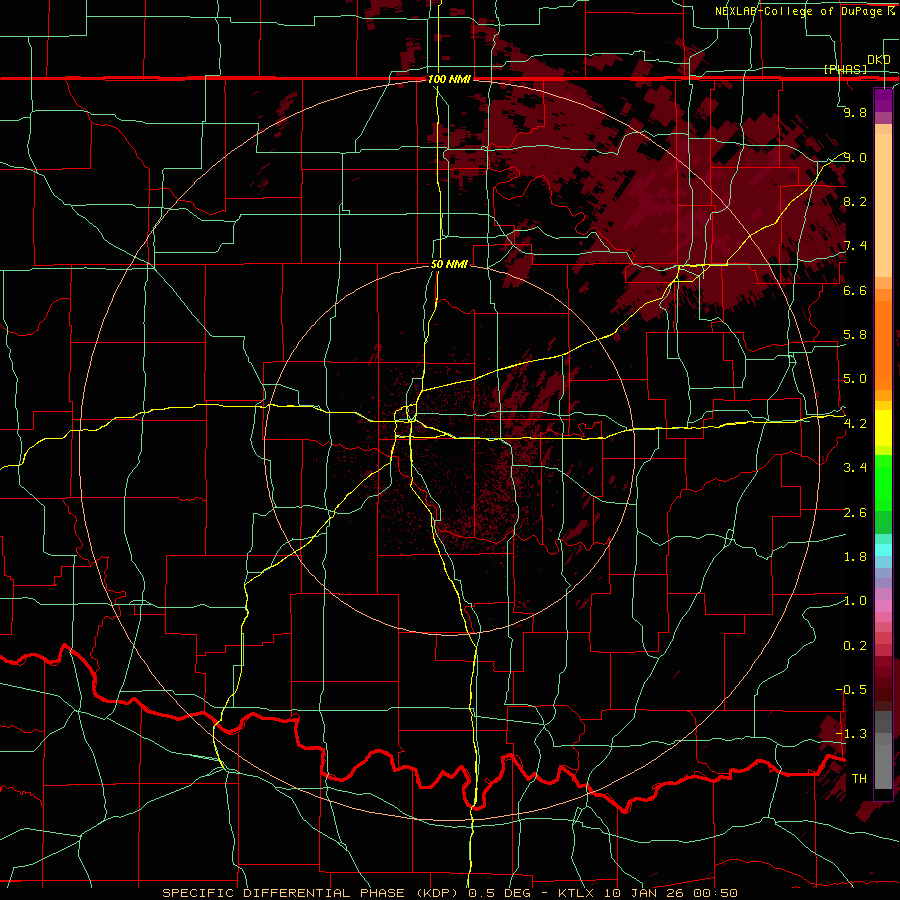The width and height of the screenshot is (900, 900).
Task: Click the [PHAS] unit label
Action: (x=845, y=69)
